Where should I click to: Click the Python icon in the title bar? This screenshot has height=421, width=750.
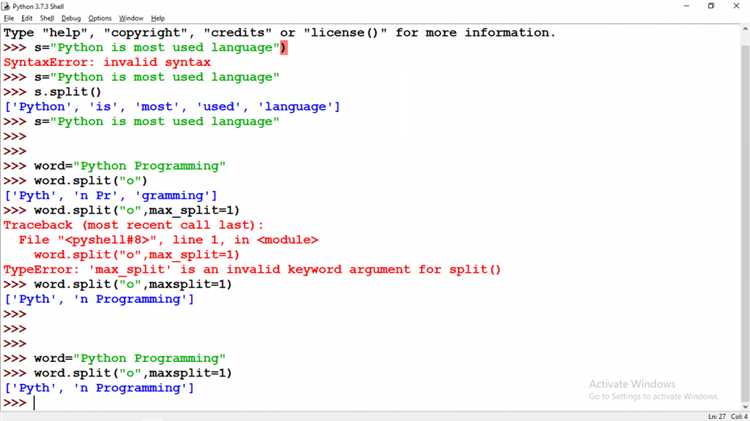pyautogui.click(x=6, y=6)
